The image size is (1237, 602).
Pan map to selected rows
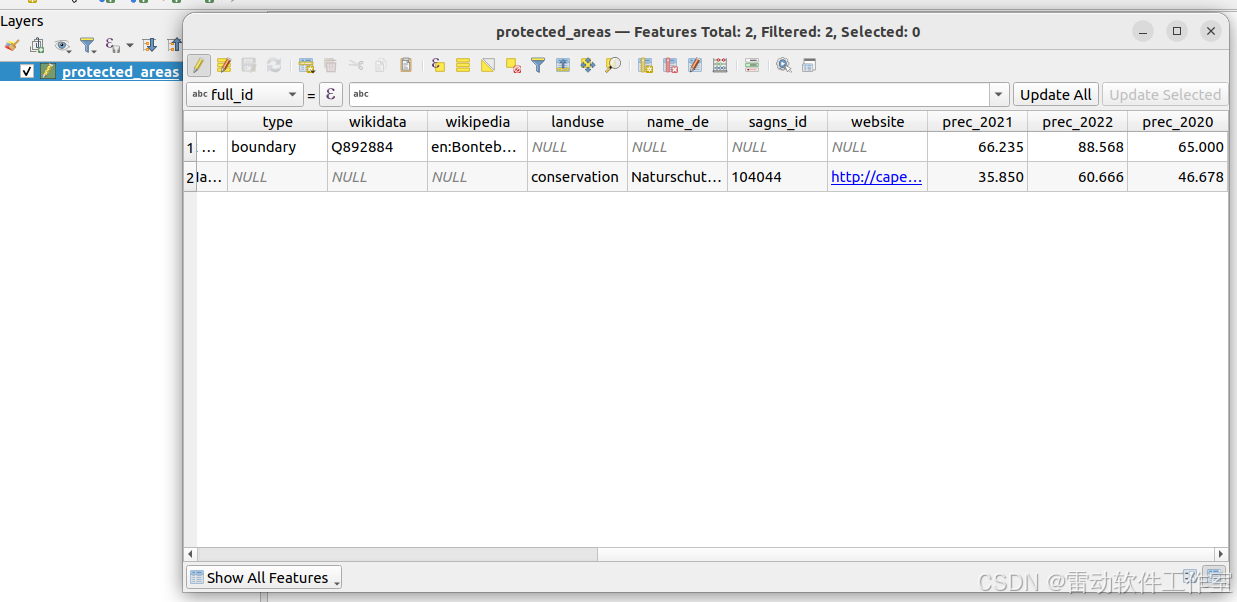588,65
